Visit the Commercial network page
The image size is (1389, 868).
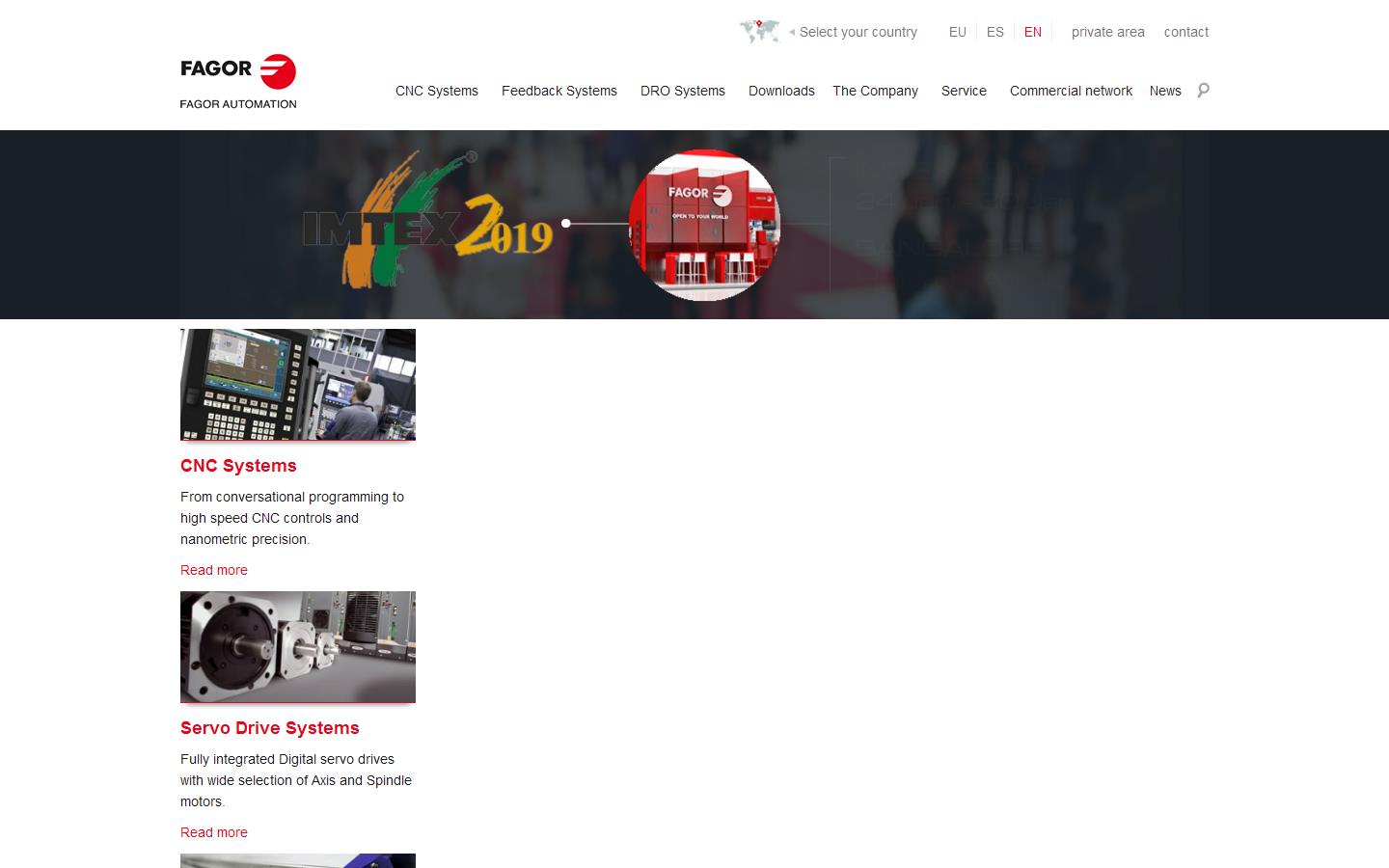pyautogui.click(x=1071, y=91)
